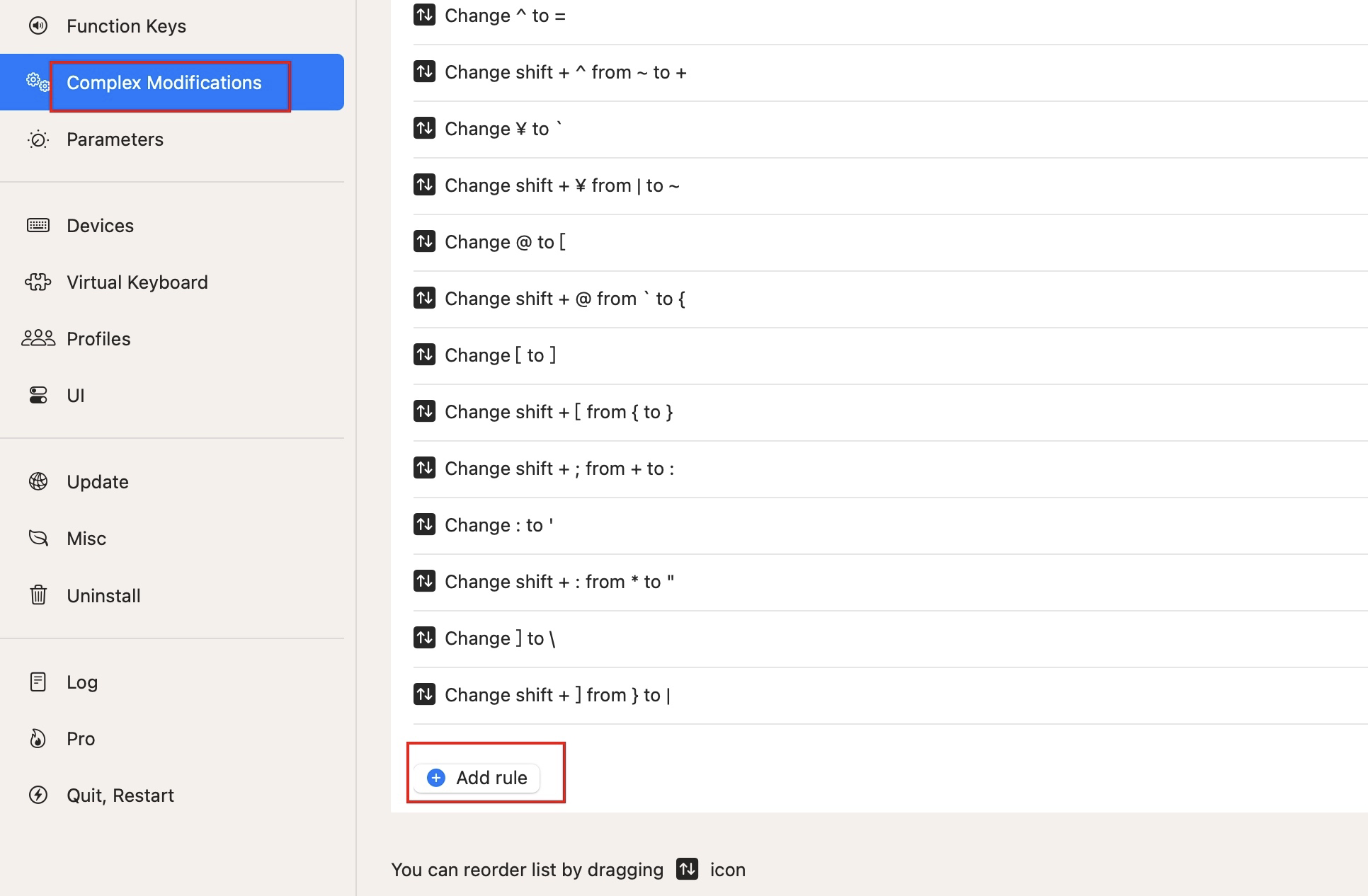Click the Profiles people icon

[38, 339]
